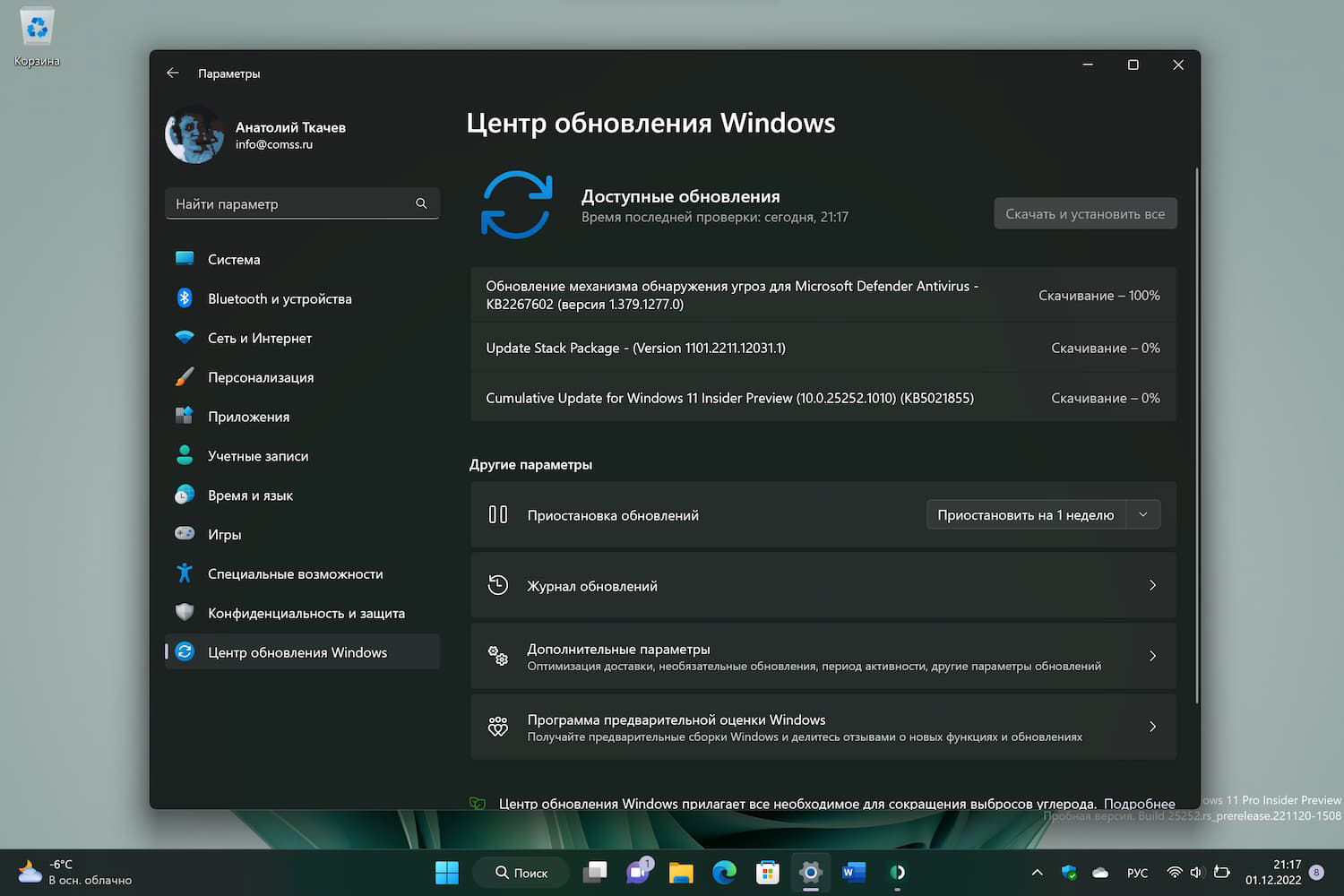Open taskbar Поиск search box
Screen dimensions: 1344x896
click(x=521, y=873)
